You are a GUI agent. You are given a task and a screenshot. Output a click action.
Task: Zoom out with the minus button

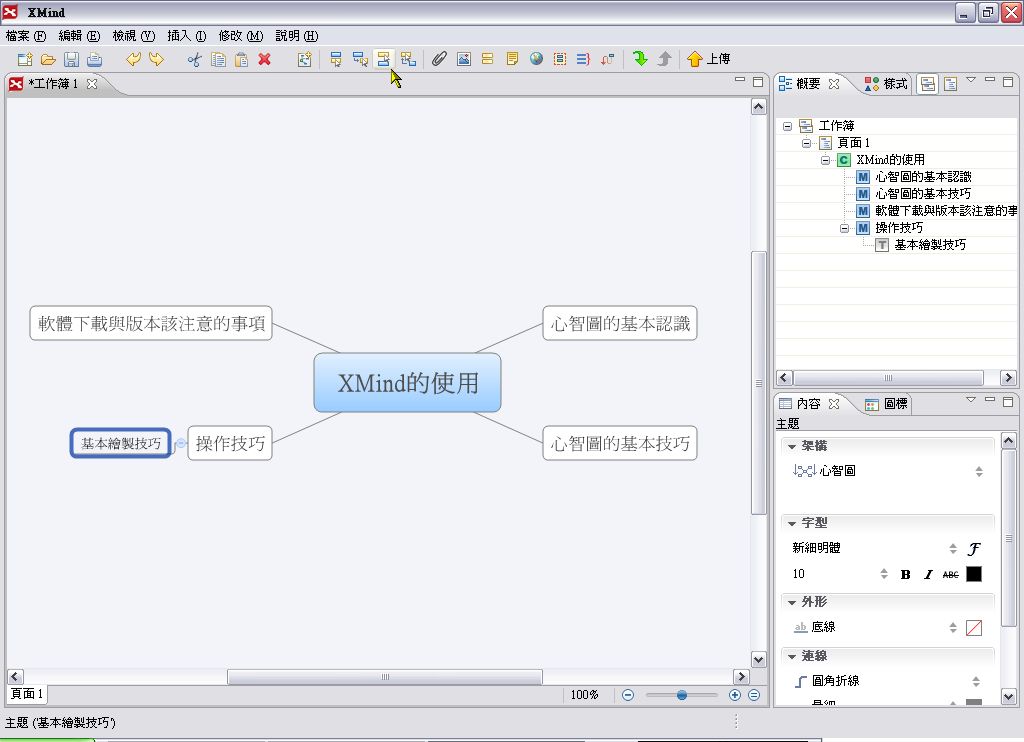[x=628, y=695]
